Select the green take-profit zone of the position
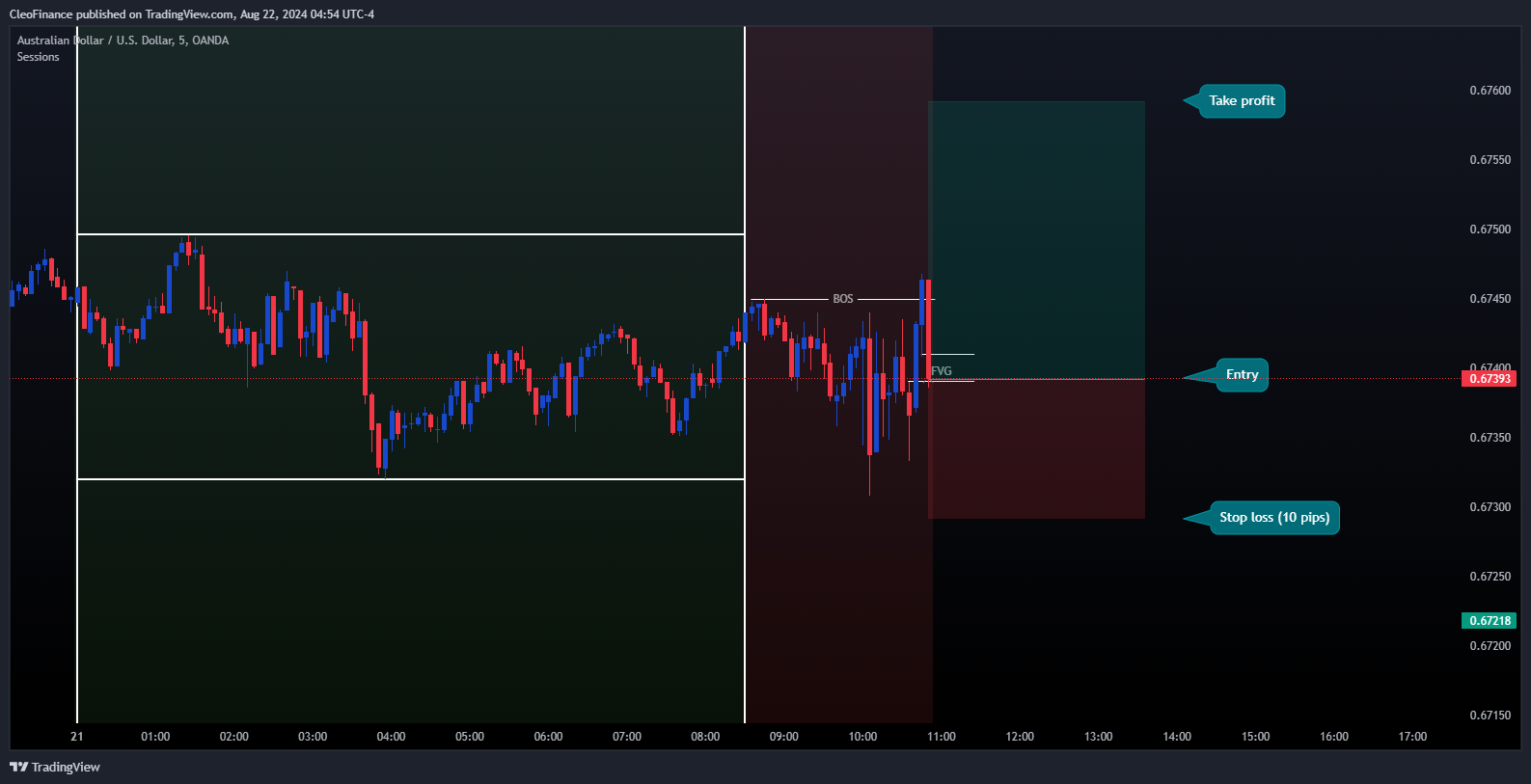The width and height of the screenshot is (1531, 784). [1037, 240]
